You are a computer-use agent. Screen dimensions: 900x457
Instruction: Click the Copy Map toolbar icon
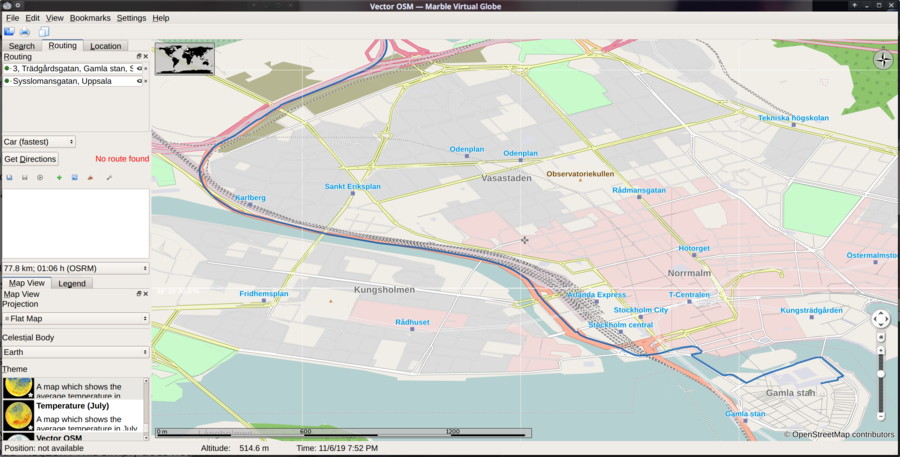[x=44, y=32]
